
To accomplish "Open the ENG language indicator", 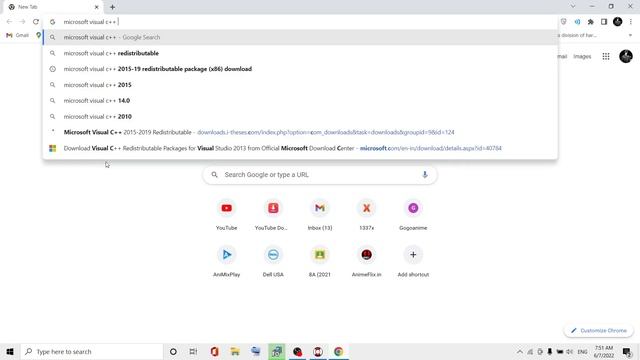I will coord(582,351).
